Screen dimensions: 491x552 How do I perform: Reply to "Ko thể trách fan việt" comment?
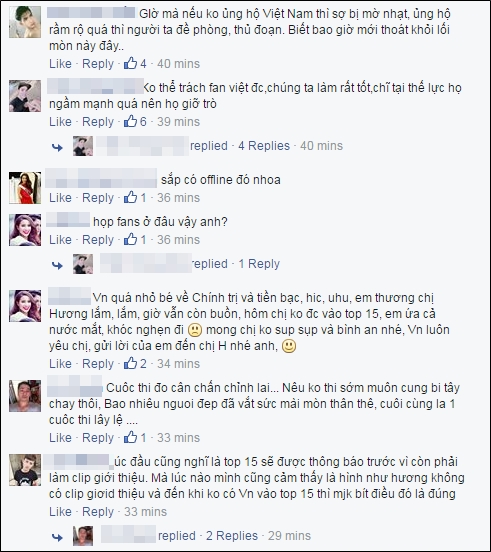click(x=98, y=121)
